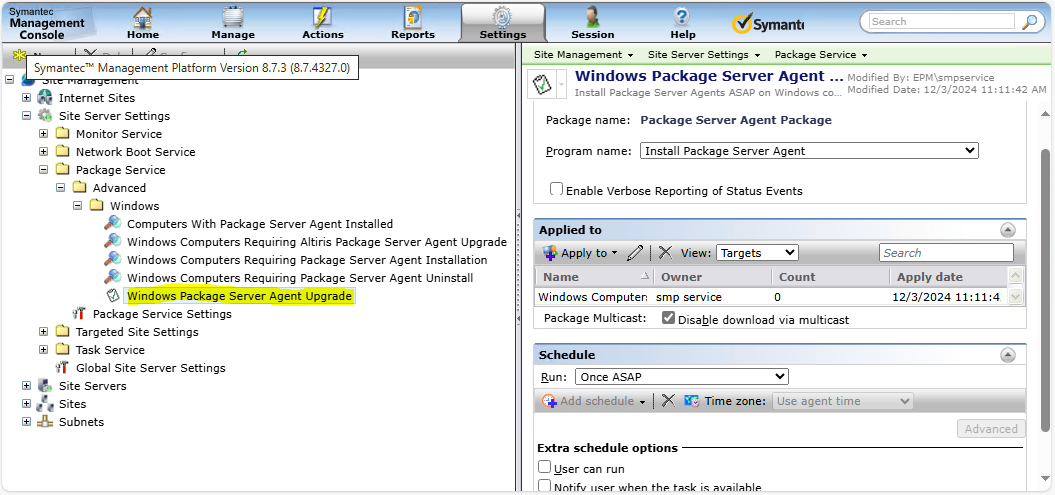Screen dimensions: 1055x495
Task: Open the Actions lightning icon
Action: 323,17
